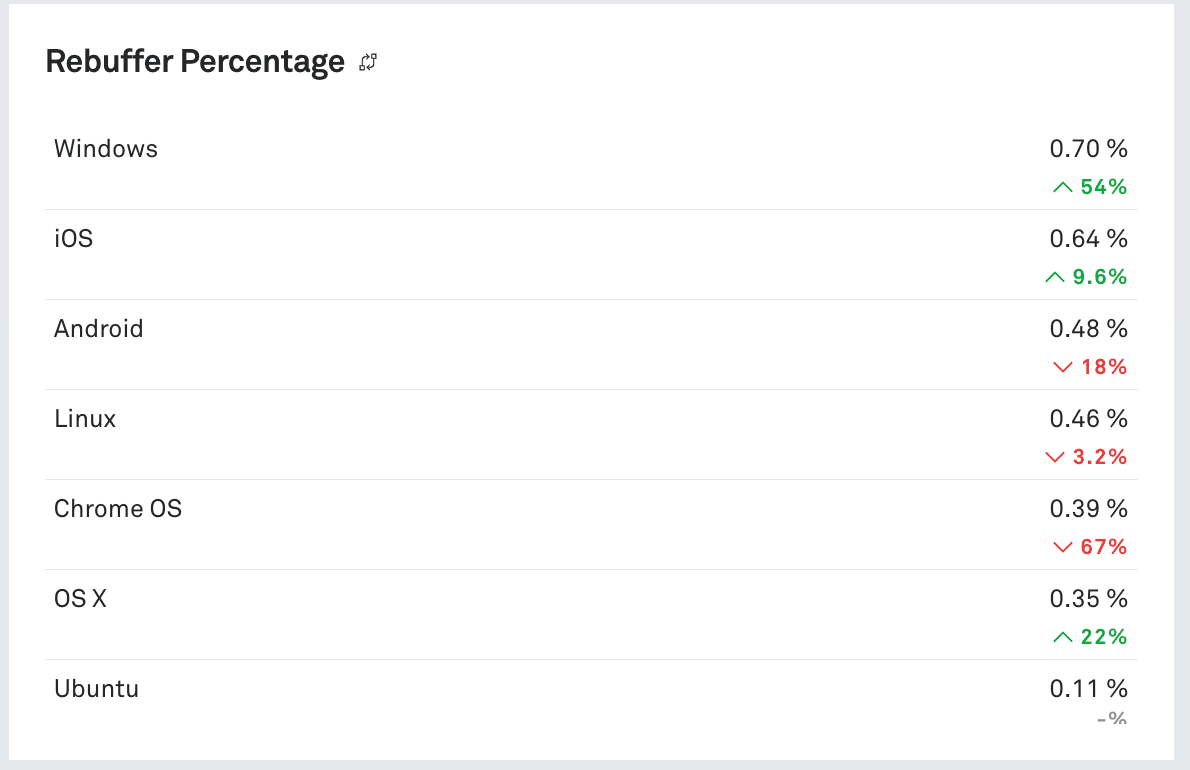
Task: Select the Linux row label
Action: (x=85, y=419)
